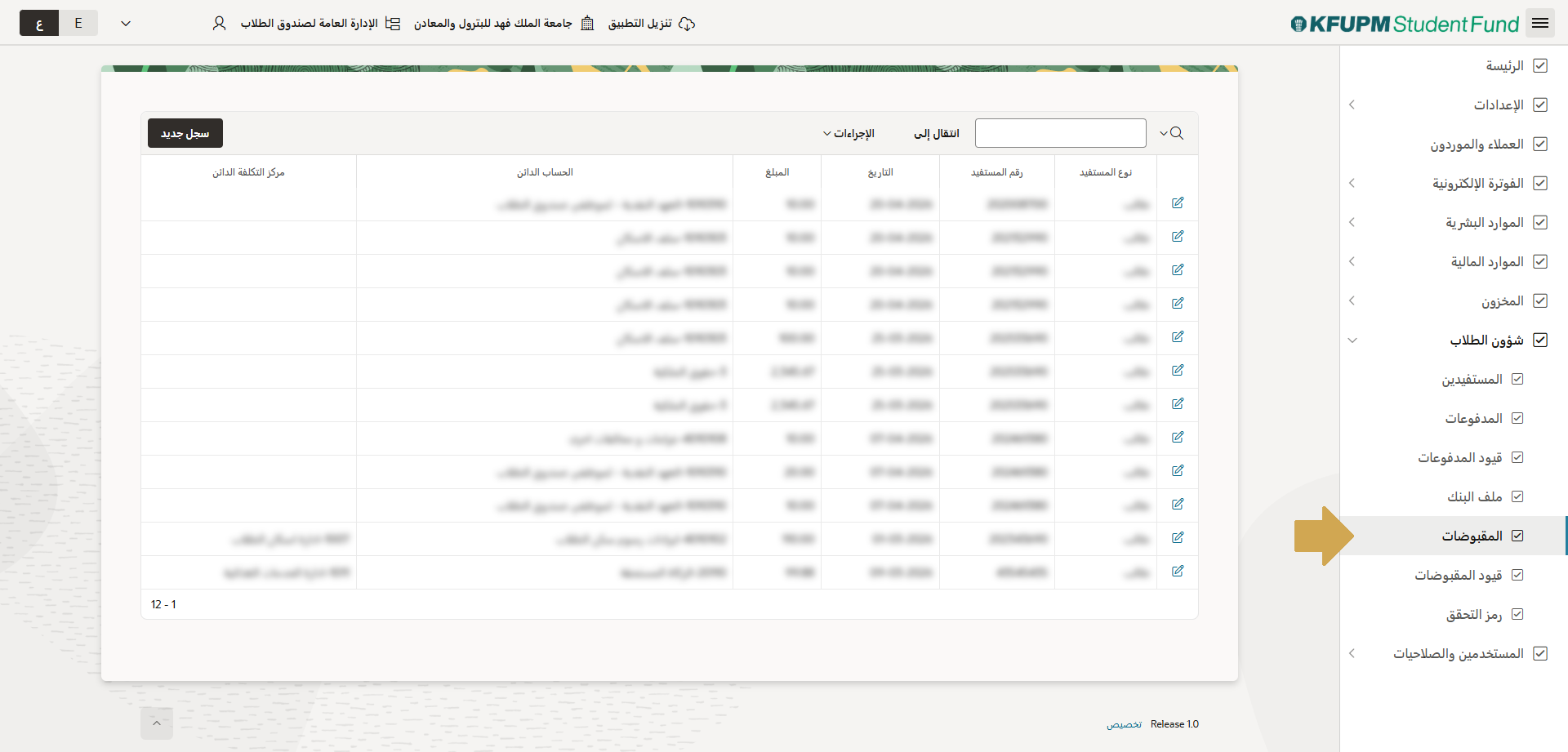Sort by the مركز التكلفة الدائن column header
The image size is (1568, 752).
point(248,172)
